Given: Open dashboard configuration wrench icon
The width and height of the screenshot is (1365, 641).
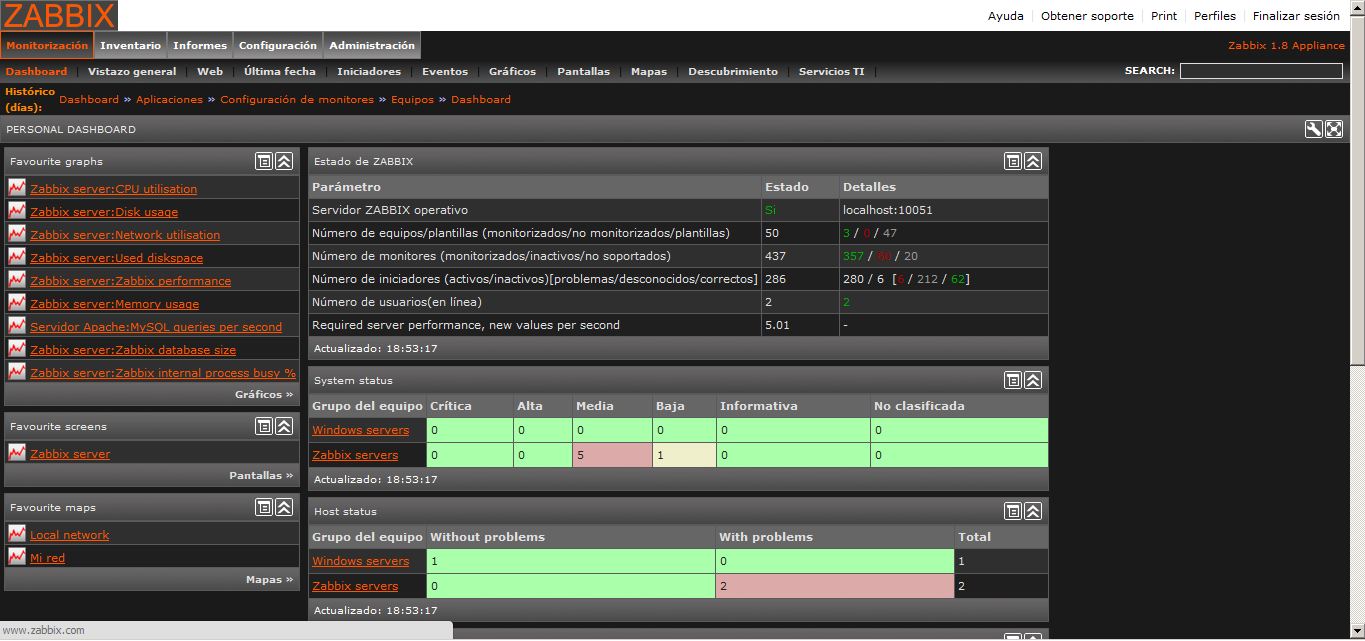Looking at the screenshot, I should click(1314, 129).
